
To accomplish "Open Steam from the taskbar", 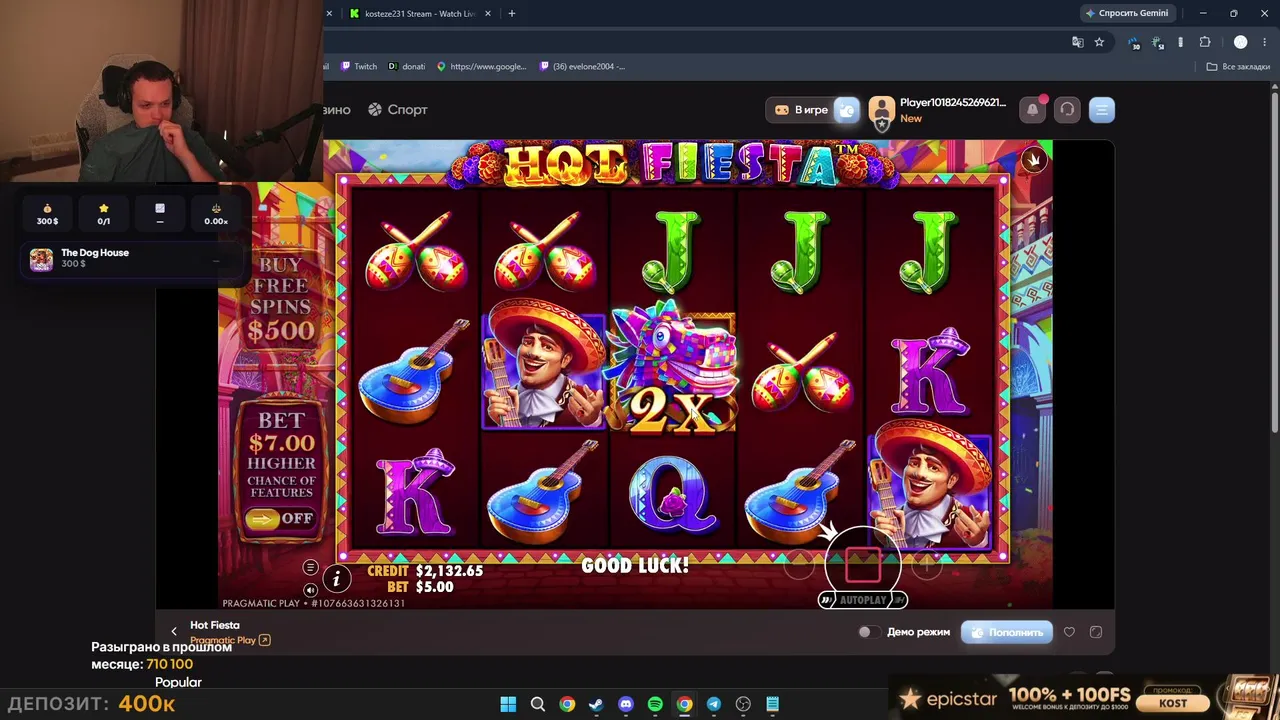I will (x=596, y=704).
